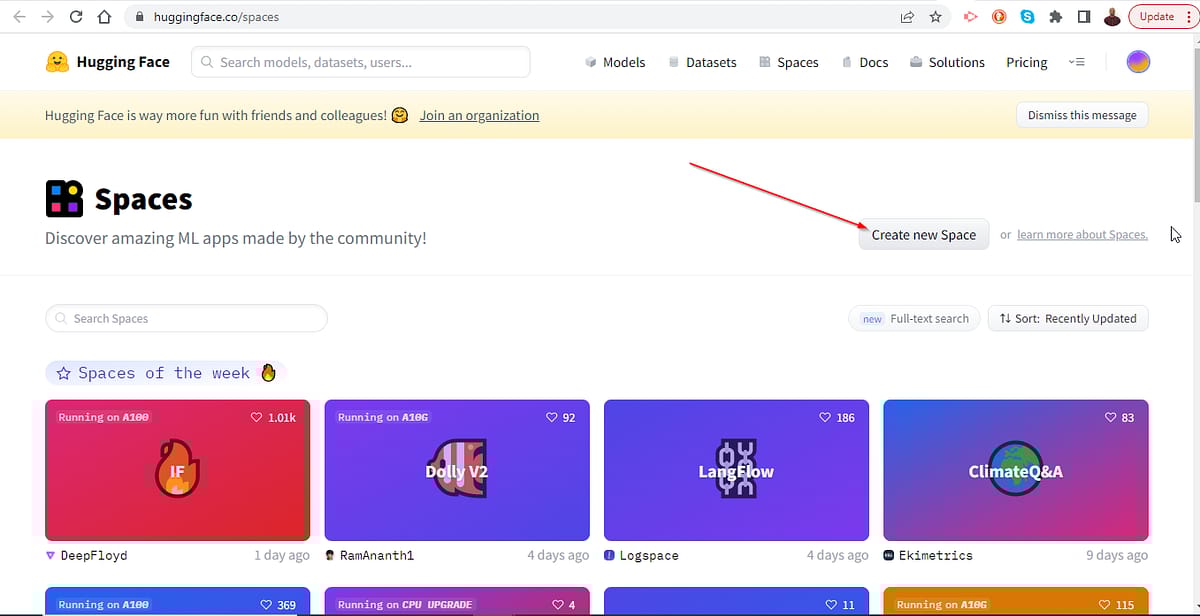Go to the browser home page icon
This screenshot has height=616, width=1200.
click(104, 17)
